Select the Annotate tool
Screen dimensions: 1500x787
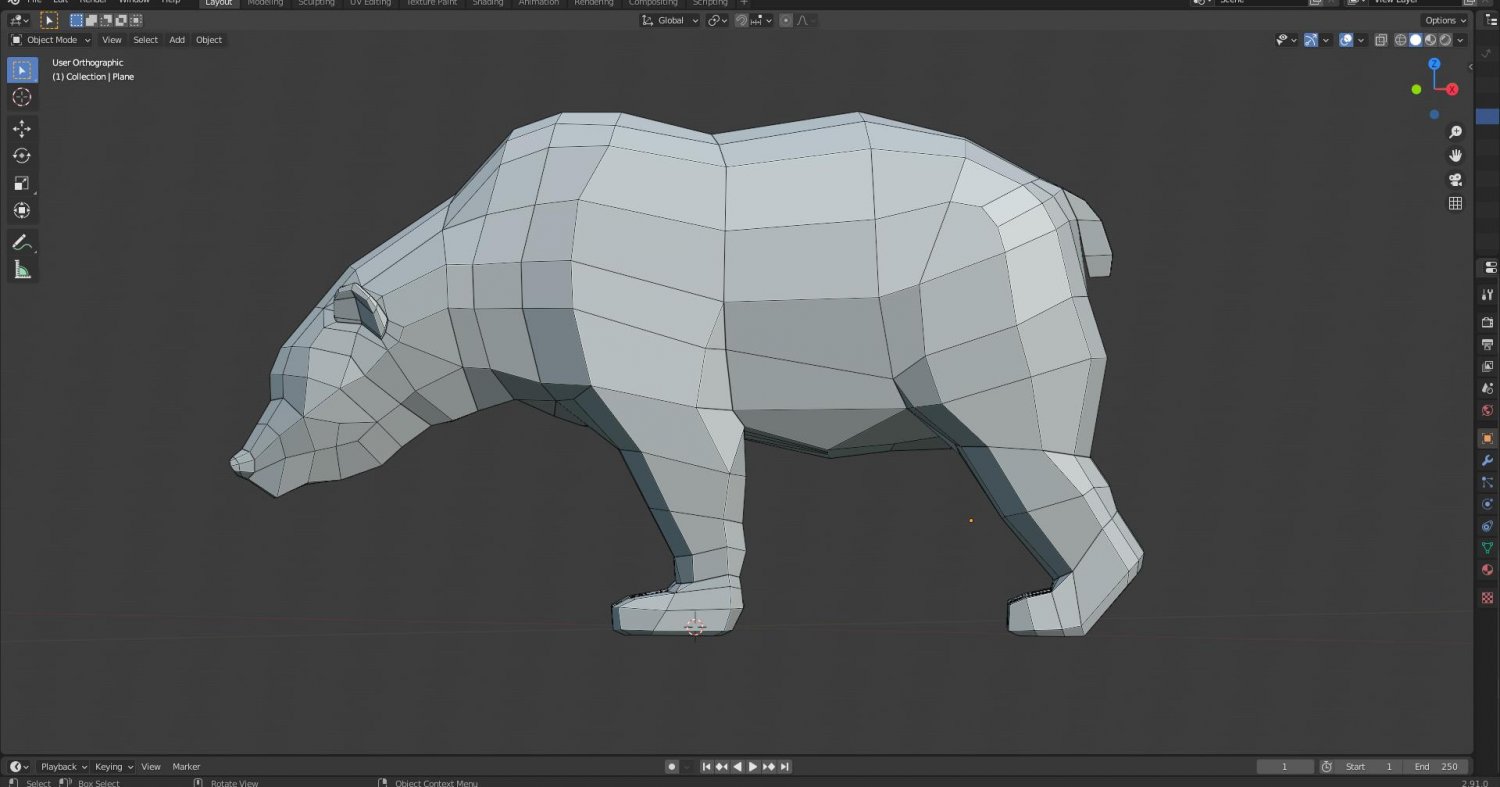[22, 242]
